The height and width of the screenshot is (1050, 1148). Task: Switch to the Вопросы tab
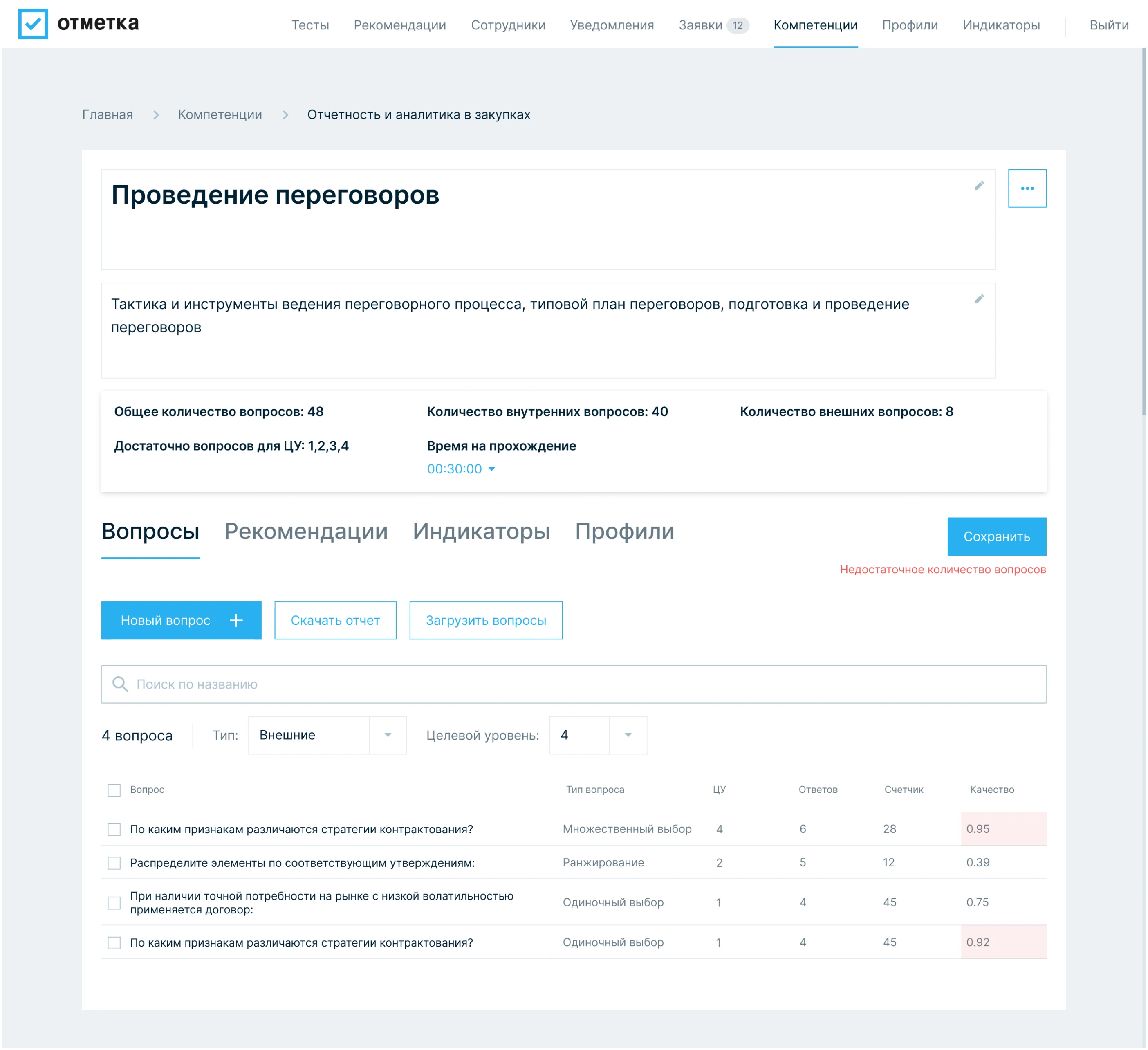pyautogui.click(x=150, y=531)
